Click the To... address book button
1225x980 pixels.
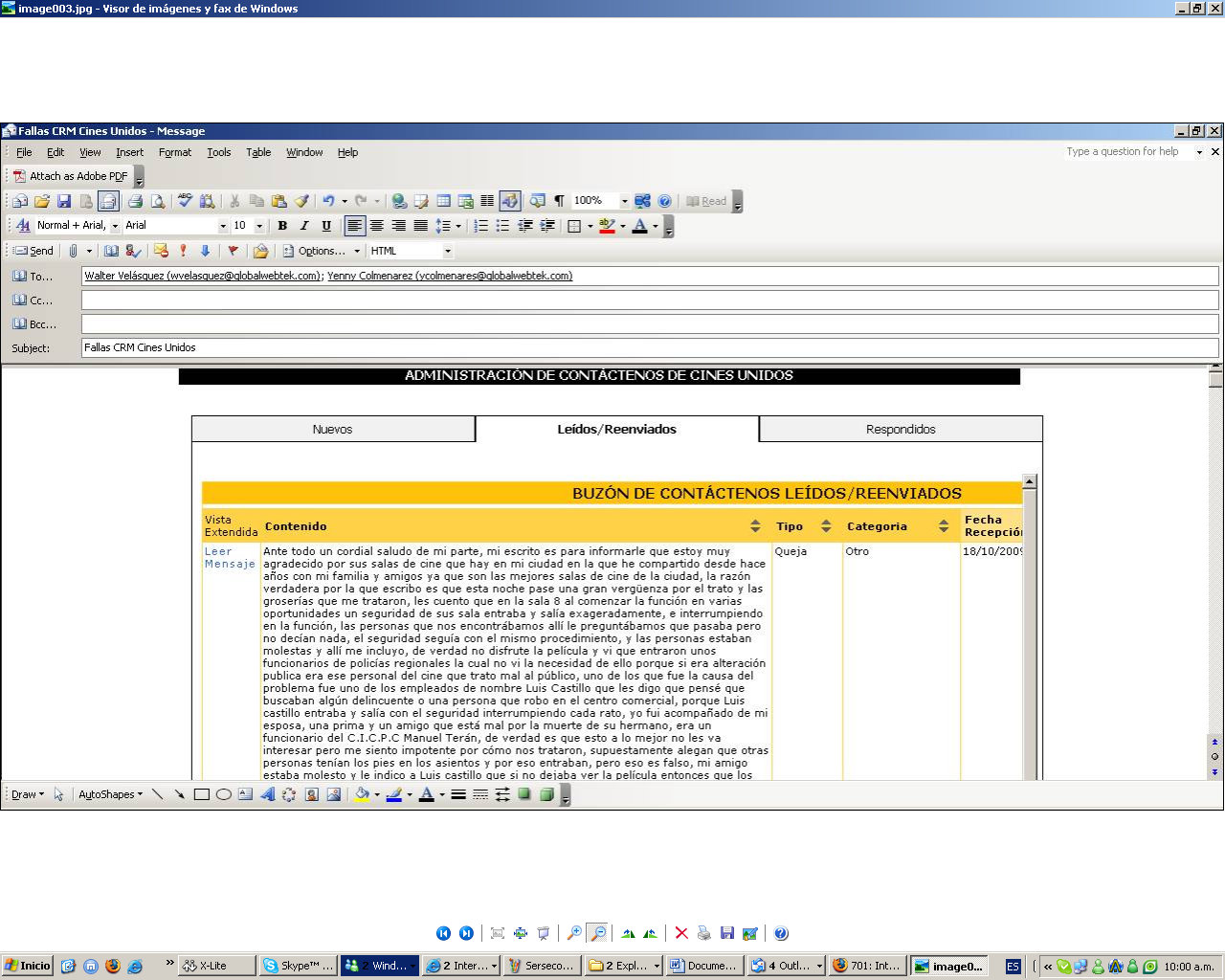point(33,276)
